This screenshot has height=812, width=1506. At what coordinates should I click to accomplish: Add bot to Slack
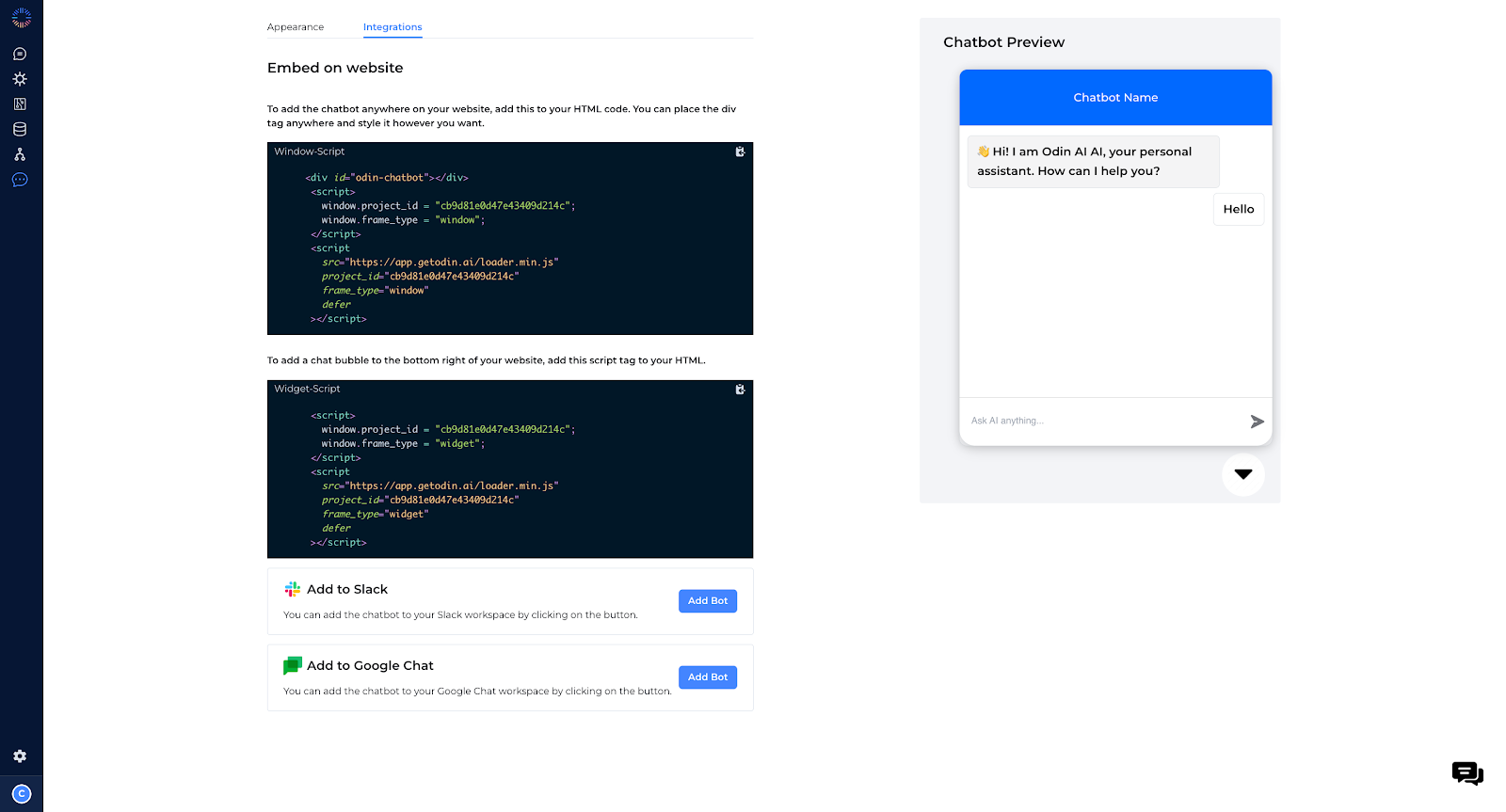(x=708, y=601)
